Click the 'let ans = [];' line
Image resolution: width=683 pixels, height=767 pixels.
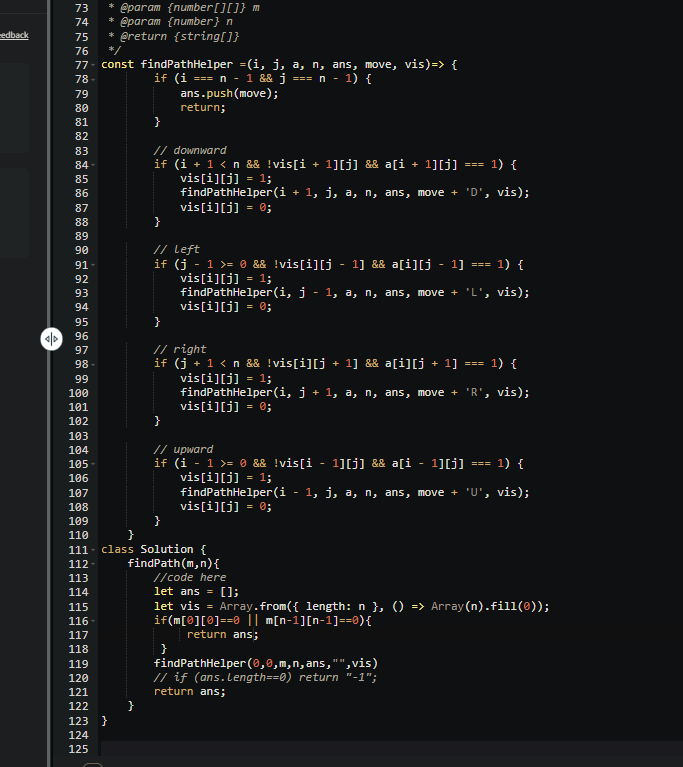pyautogui.click(x=196, y=591)
